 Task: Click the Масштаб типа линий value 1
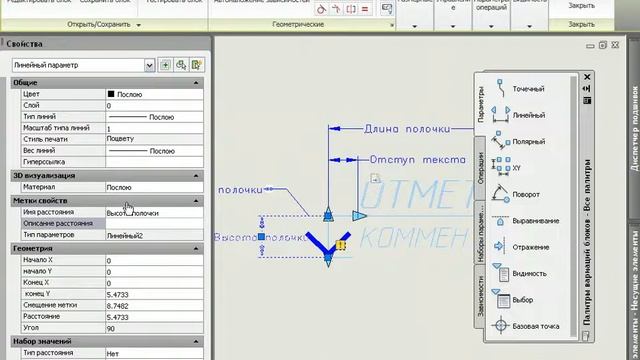click(154, 128)
